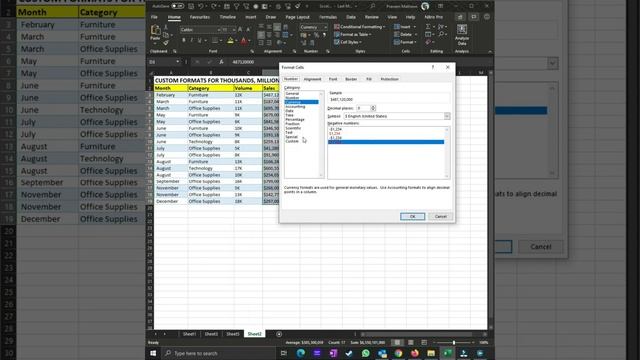Toggle the AutoSave switch
Image resolution: width=640 pixels, height=360 pixels.
[x=177, y=6]
